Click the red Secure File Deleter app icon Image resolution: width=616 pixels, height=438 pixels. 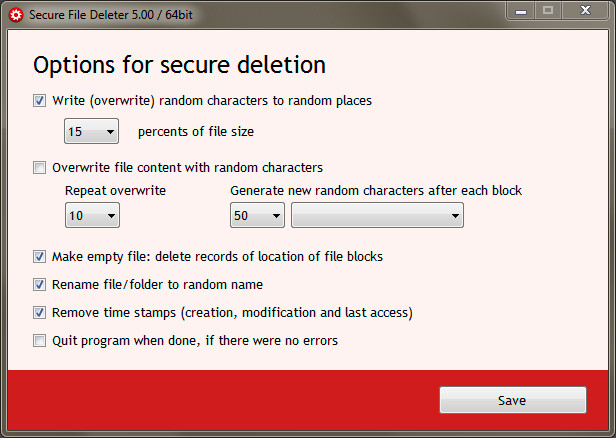tap(16, 15)
